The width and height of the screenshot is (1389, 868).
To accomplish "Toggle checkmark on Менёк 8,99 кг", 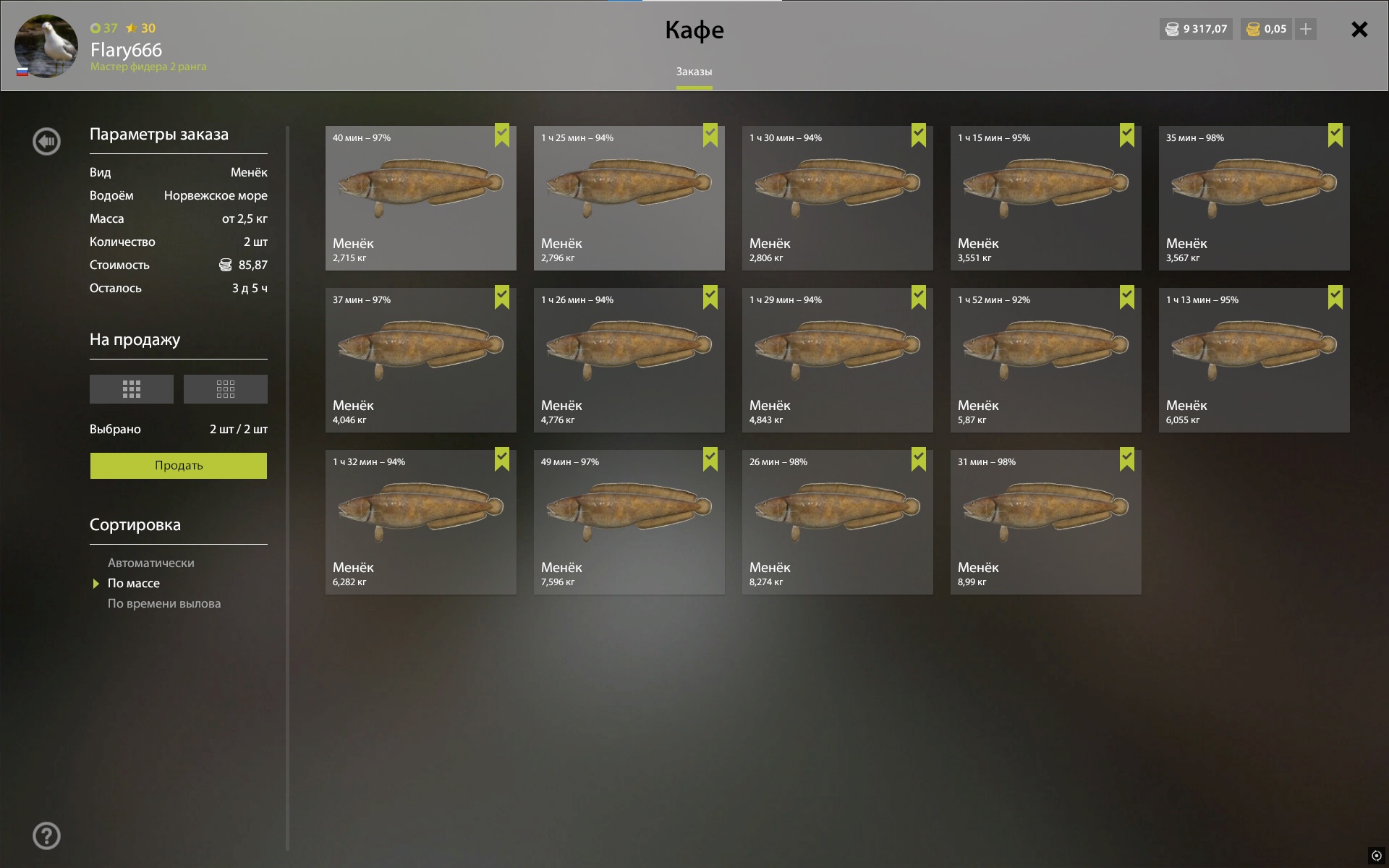I will coord(1127,459).
